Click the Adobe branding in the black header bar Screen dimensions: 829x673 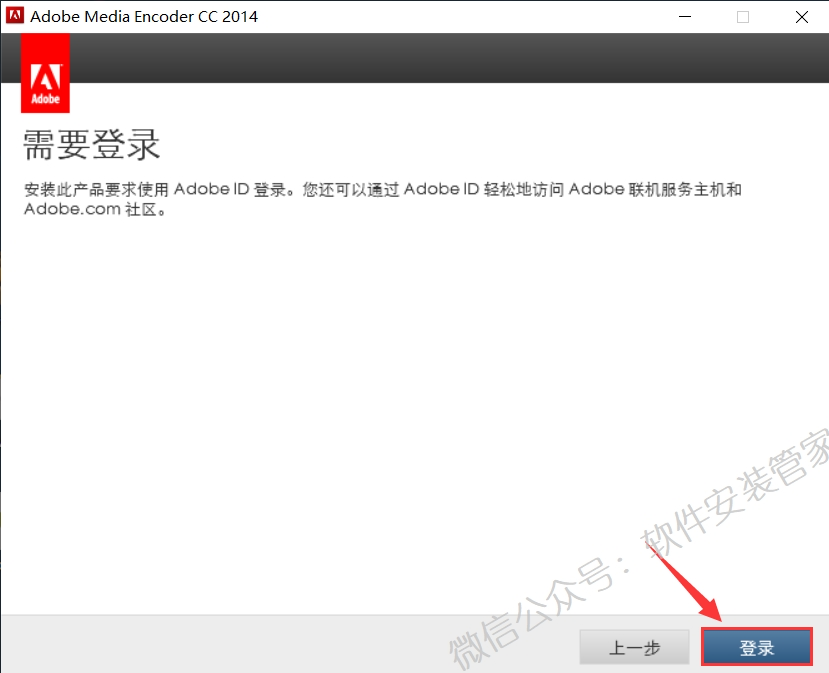[45, 72]
